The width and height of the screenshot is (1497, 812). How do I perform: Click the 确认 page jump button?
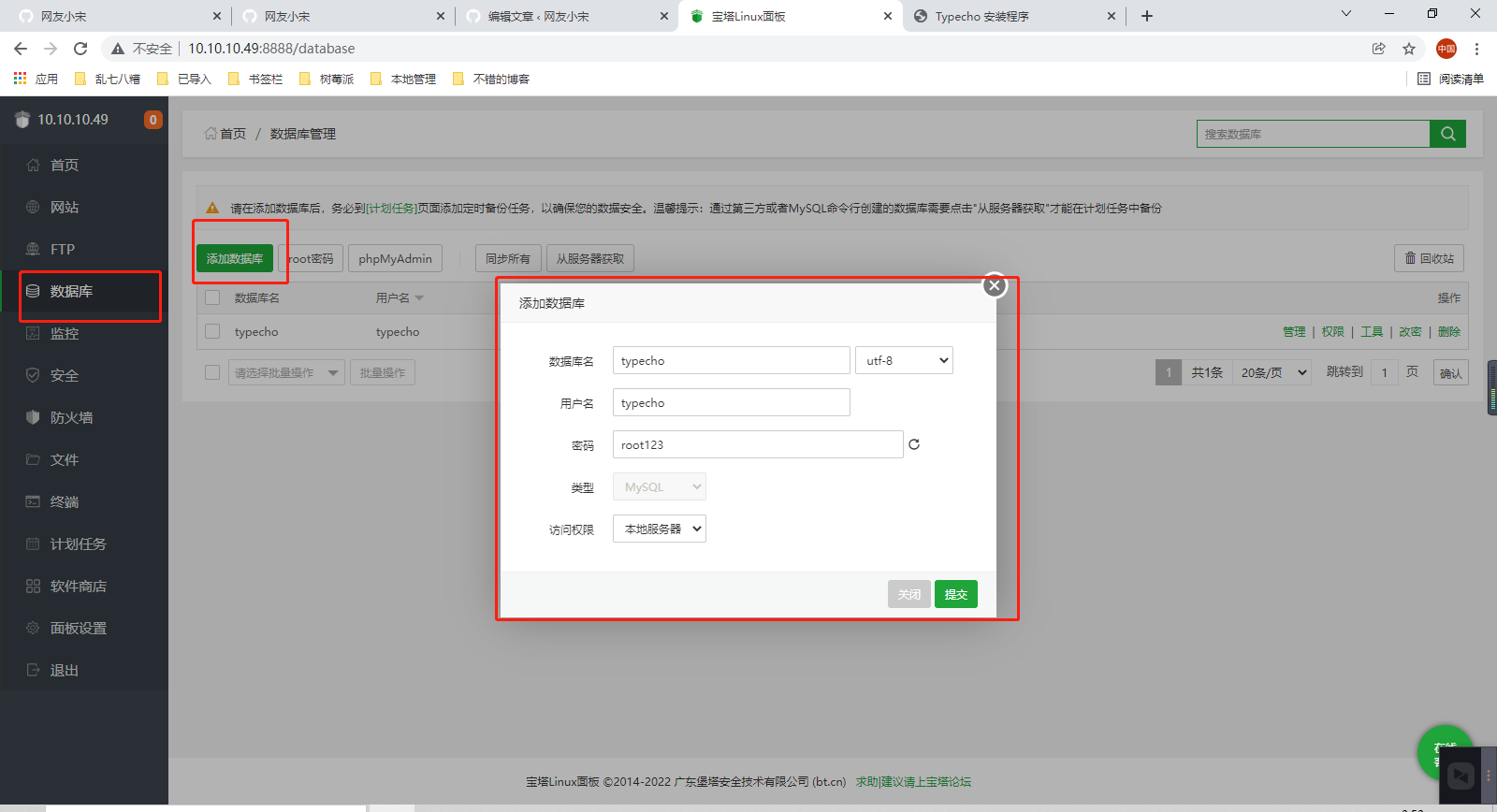1450,372
